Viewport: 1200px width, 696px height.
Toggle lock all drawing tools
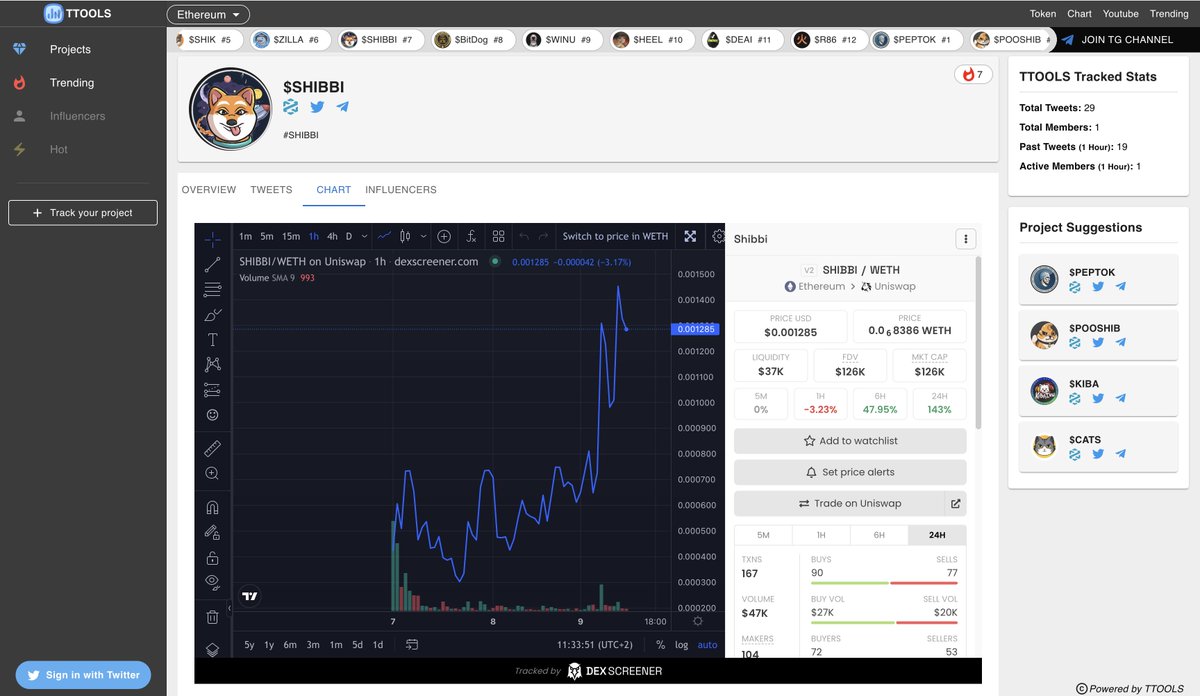212,558
